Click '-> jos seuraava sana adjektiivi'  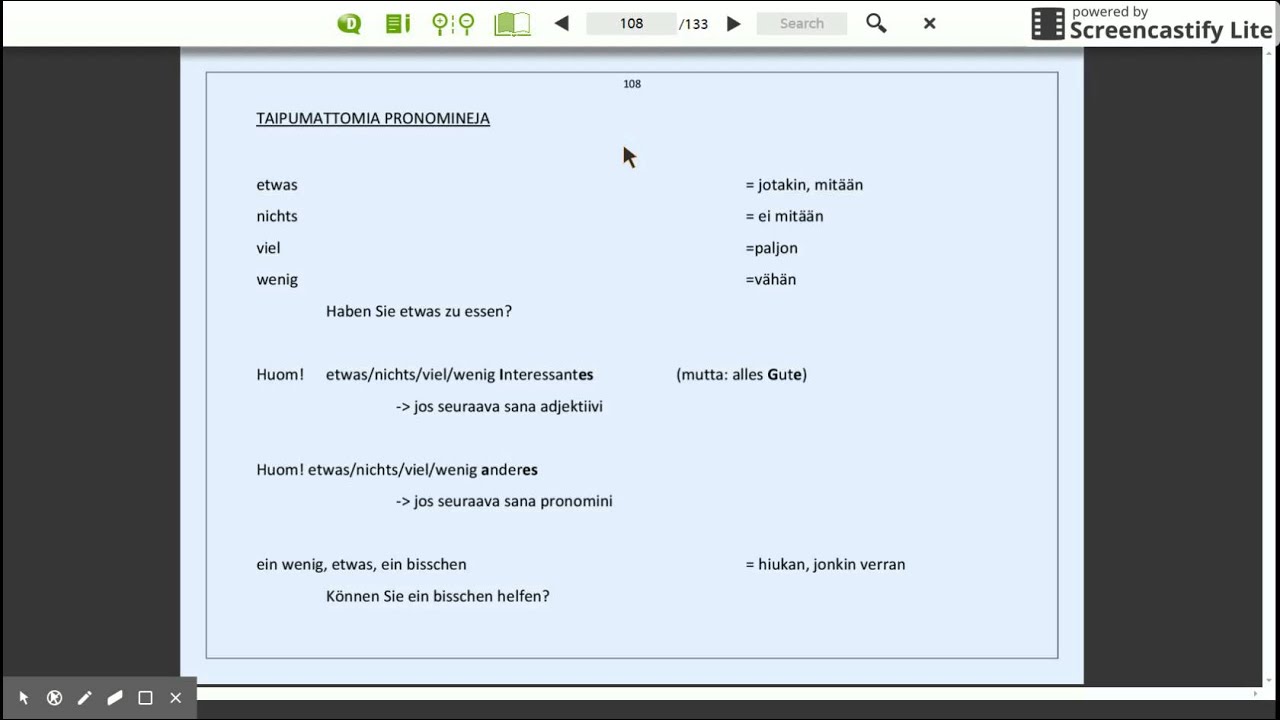(499, 407)
